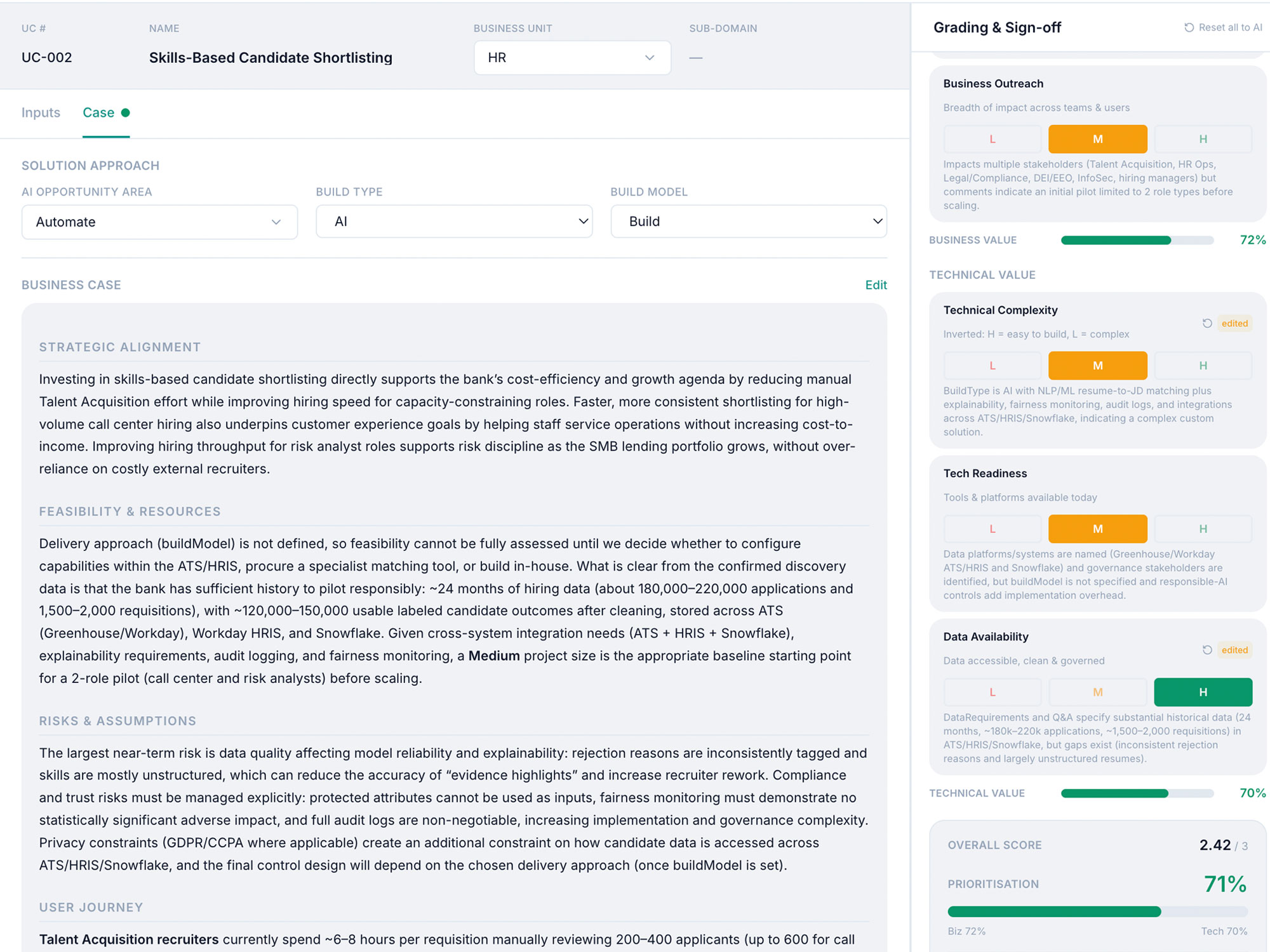This screenshot has height=952, width=1270.
Task: Click the revert icon on Technical Complexity
Action: (1207, 324)
